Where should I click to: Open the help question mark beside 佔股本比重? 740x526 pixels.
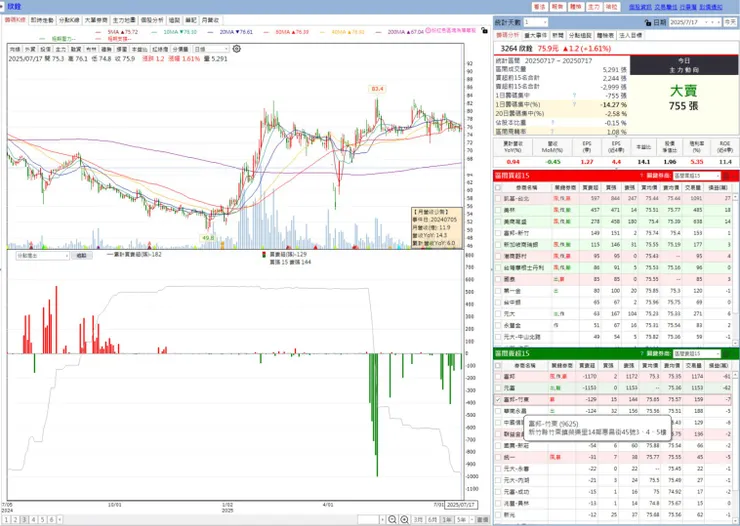pos(553,122)
